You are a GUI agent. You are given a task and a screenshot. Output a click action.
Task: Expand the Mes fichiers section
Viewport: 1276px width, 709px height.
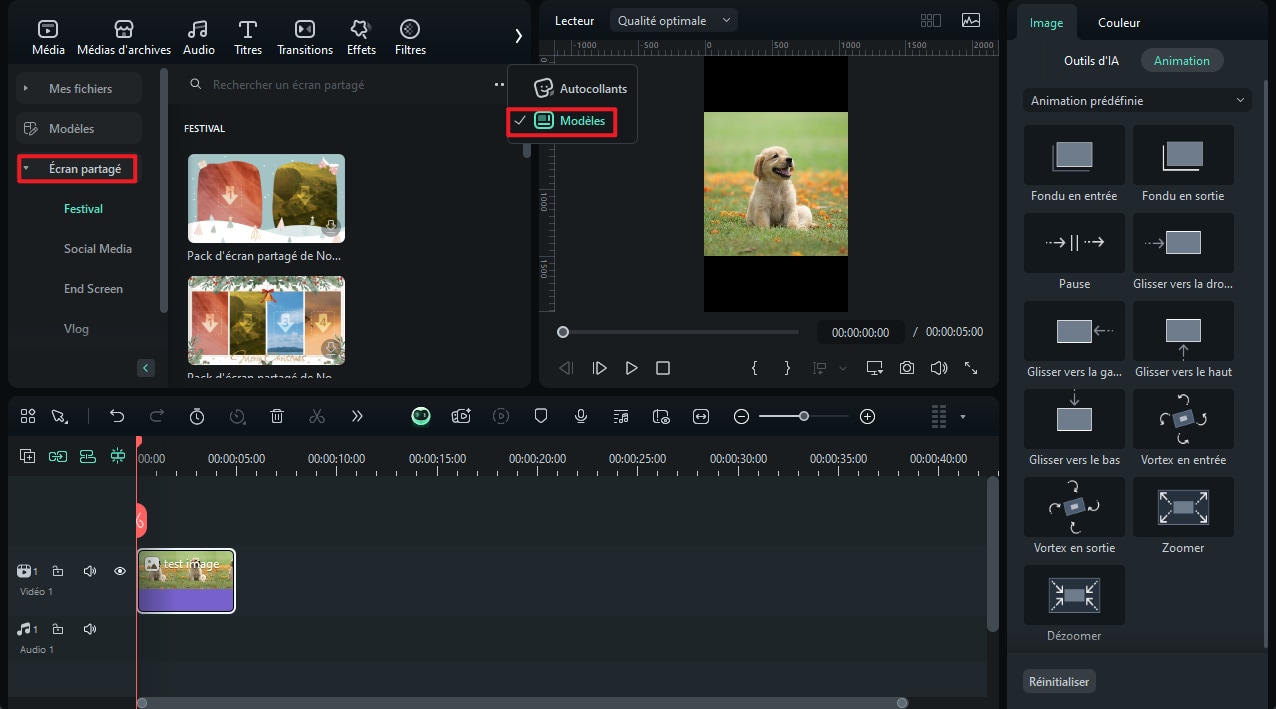click(x=80, y=89)
